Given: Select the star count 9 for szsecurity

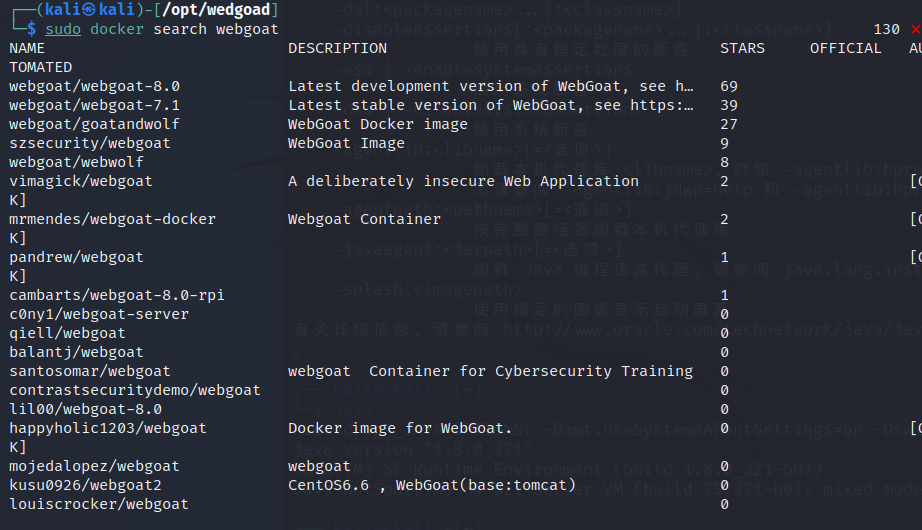Looking at the screenshot, I should tap(724, 143).
